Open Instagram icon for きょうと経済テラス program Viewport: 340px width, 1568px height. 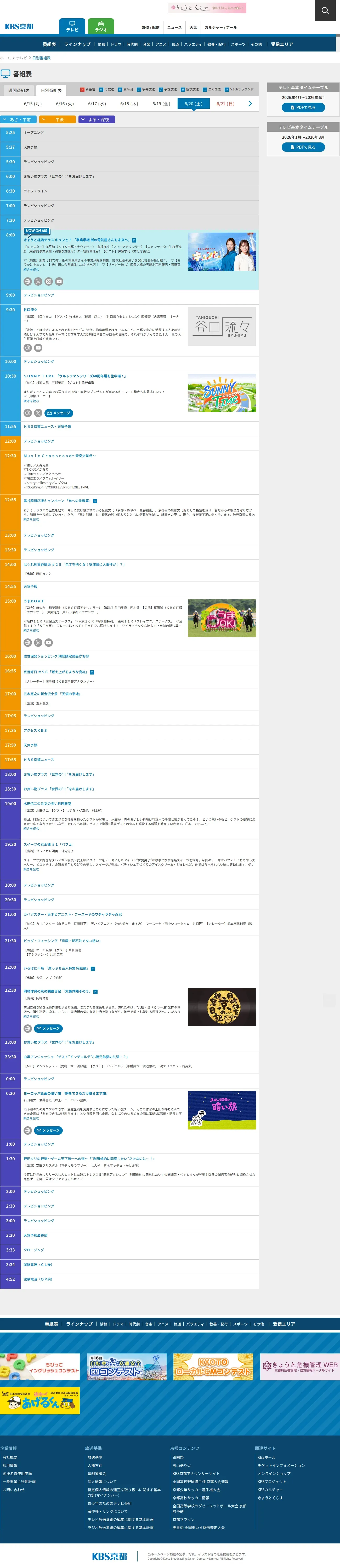(x=48, y=281)
